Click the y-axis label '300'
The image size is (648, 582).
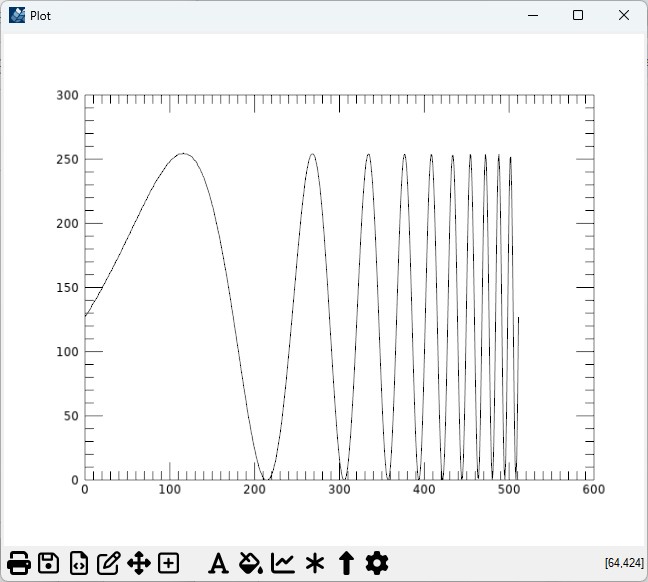(67, 96)
